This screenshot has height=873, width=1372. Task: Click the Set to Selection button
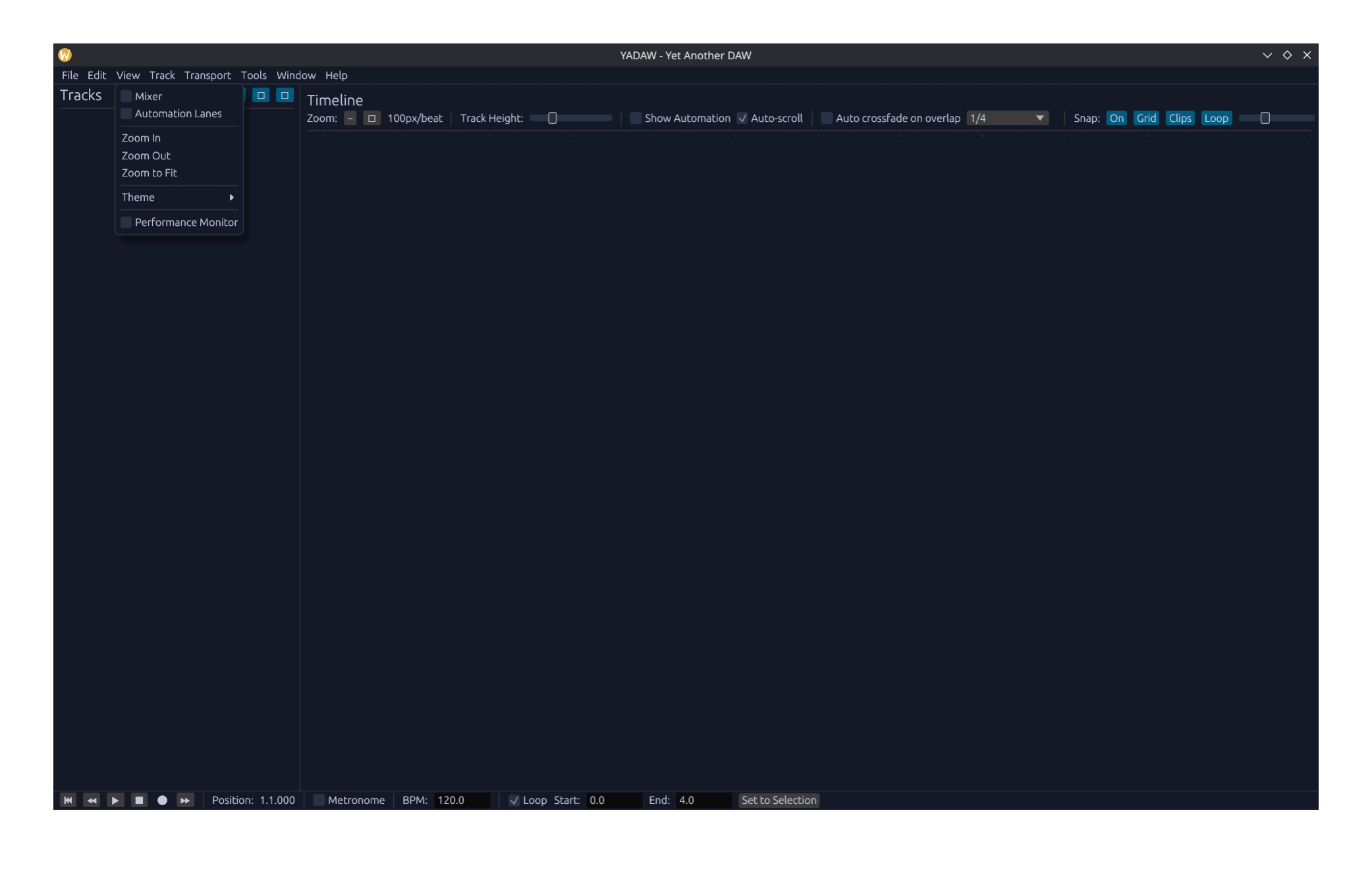pos(779,800)
